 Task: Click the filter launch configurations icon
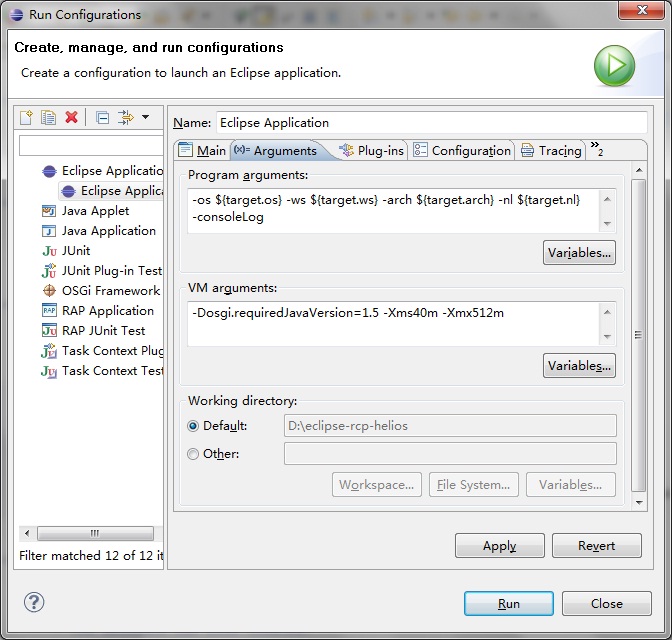pos(126,117)
